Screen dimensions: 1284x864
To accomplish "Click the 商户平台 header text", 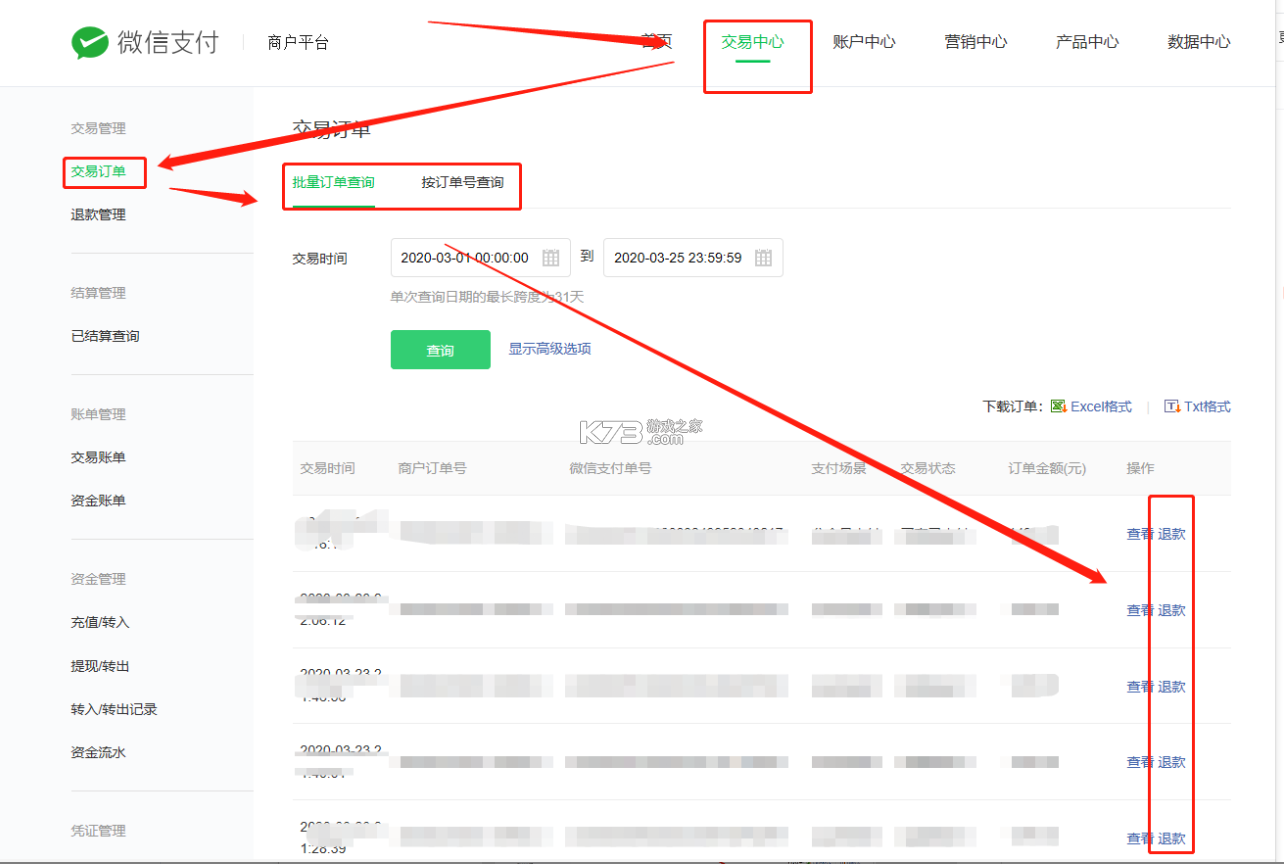I will [x=298, y=43].
